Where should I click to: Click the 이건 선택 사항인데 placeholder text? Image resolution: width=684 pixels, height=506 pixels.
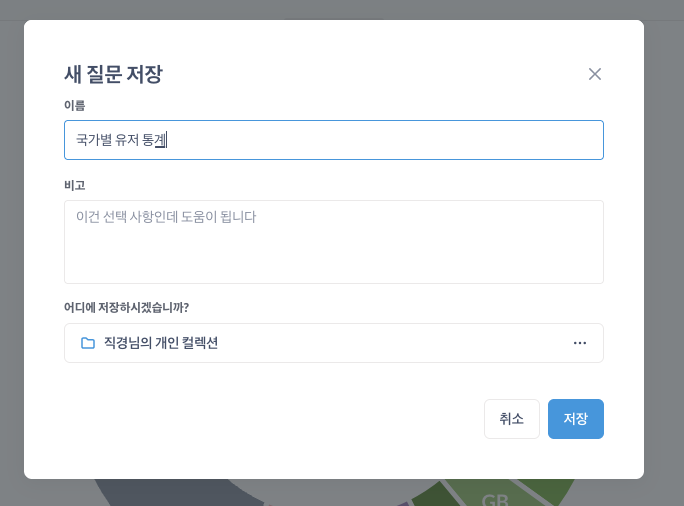tap(166, 216)
